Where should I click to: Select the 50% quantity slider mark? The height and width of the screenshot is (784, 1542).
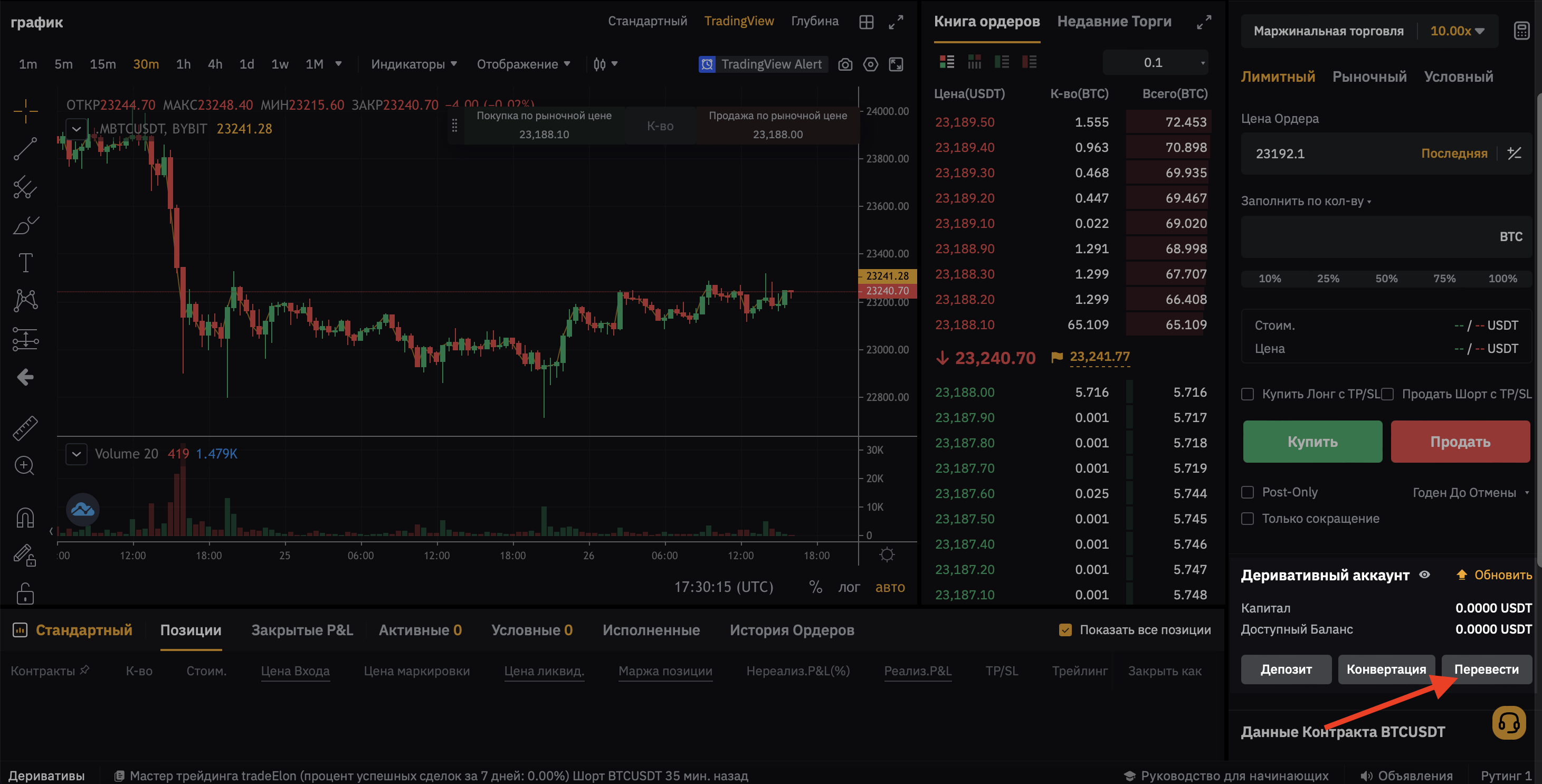(1386, 278)
